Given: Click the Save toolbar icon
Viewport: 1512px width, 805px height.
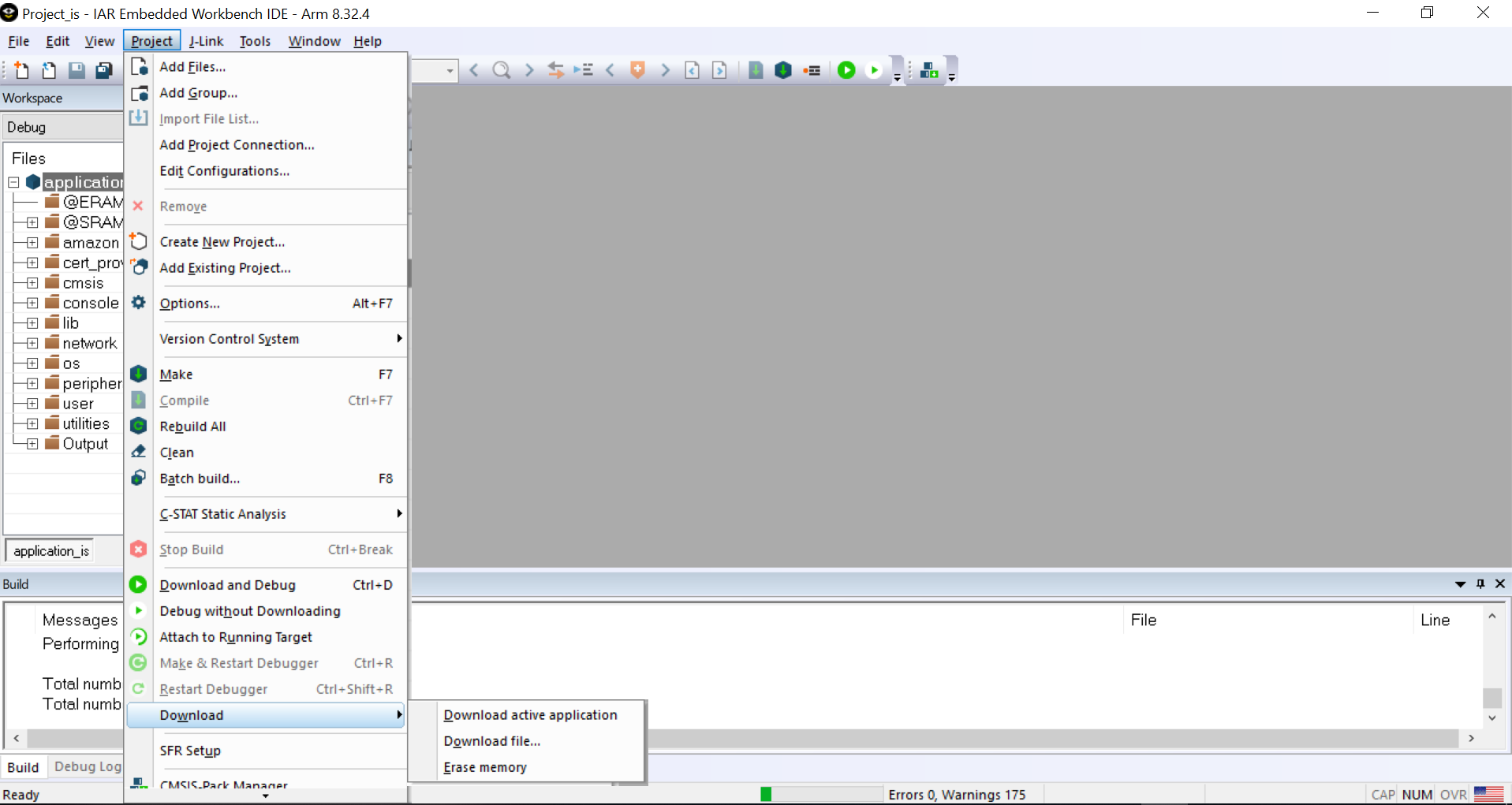Looking at the screenshot, I should (x=77, y=70).
